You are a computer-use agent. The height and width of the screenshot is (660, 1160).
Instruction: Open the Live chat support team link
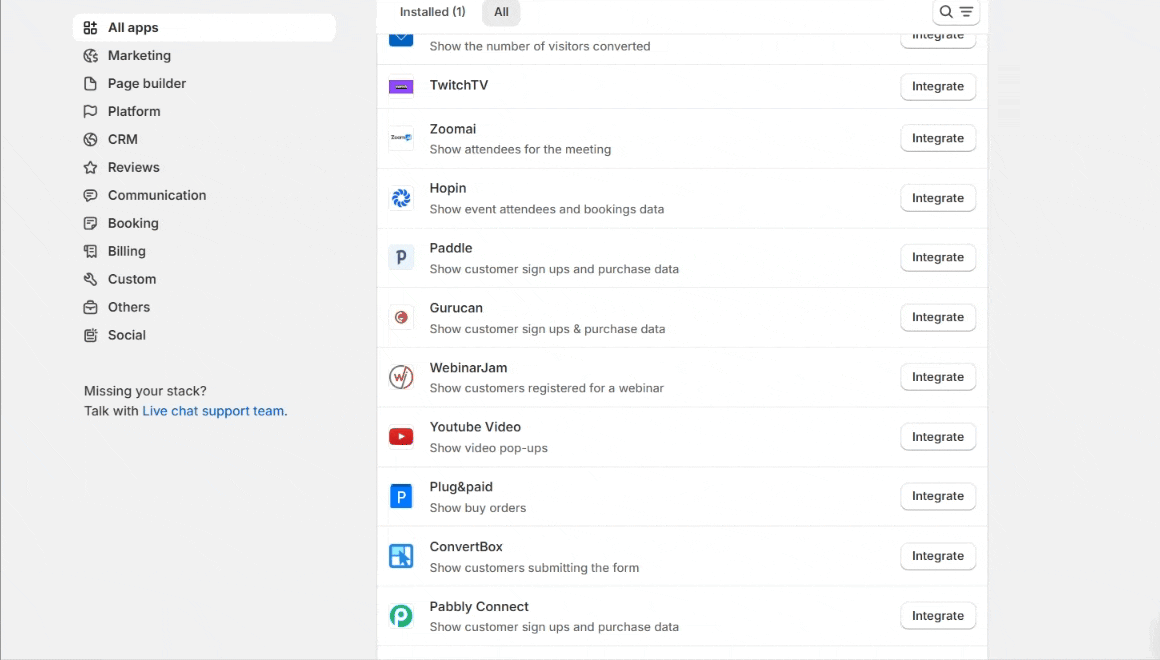point(215,411)
